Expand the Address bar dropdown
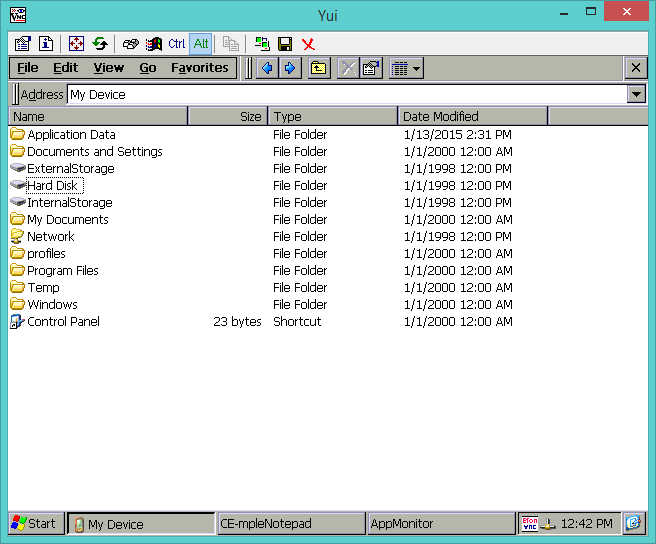 [x=636, y=94]
